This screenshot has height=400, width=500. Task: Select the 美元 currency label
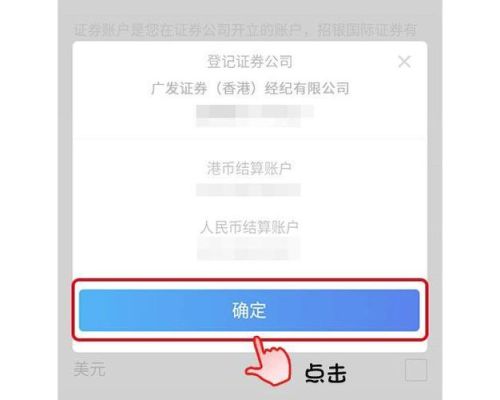click(89, 369)
